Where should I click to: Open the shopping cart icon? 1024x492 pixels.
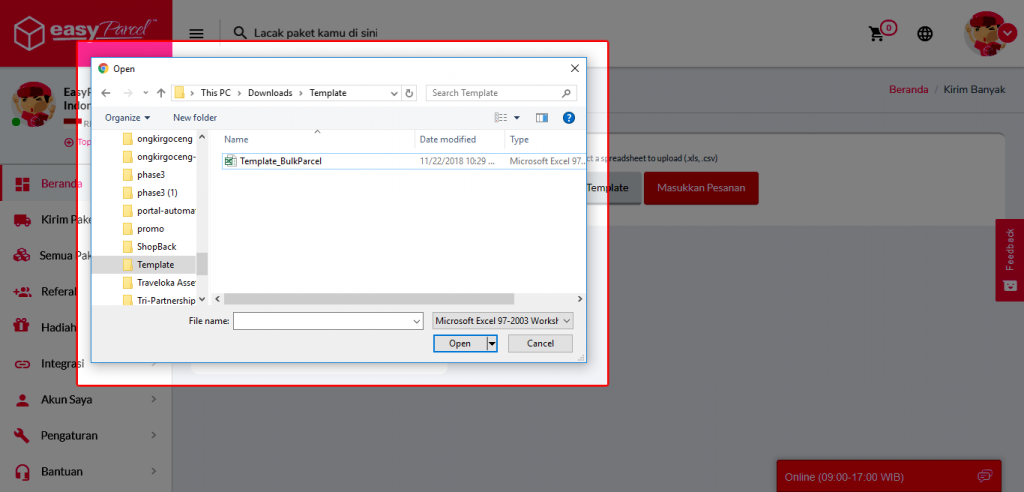pyautogui.click(x=876, y=34)
